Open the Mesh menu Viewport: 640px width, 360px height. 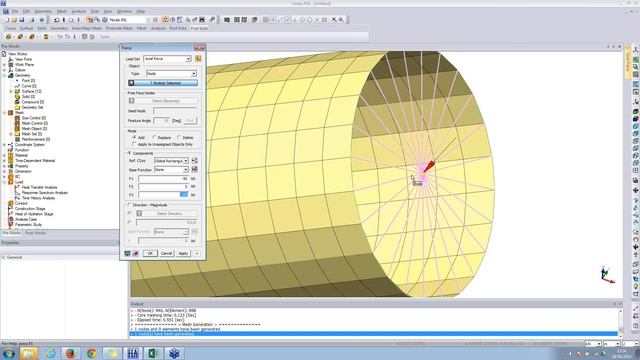point(61,11)
